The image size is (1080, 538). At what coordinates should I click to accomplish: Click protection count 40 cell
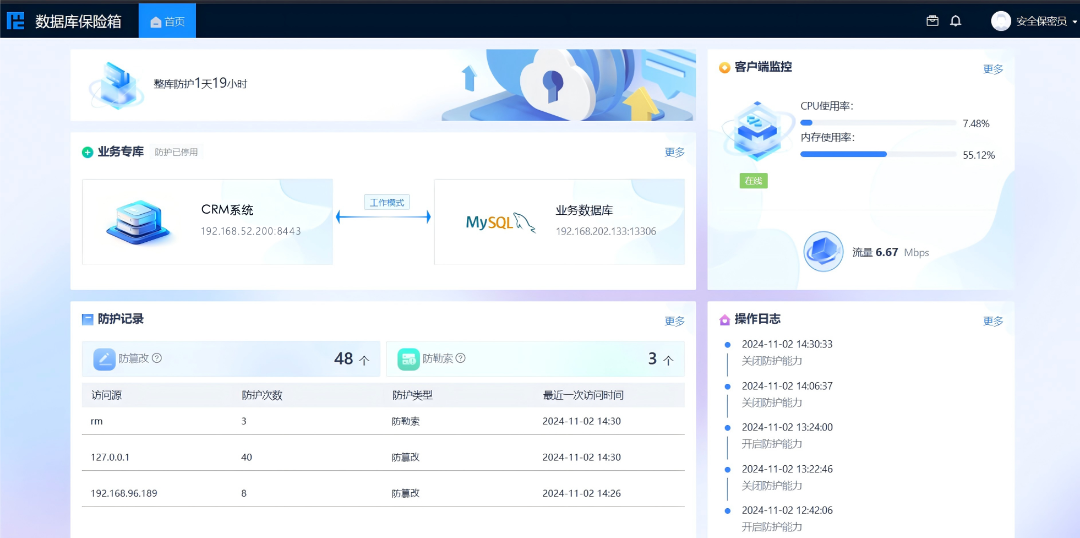click(x=247, y=457)
